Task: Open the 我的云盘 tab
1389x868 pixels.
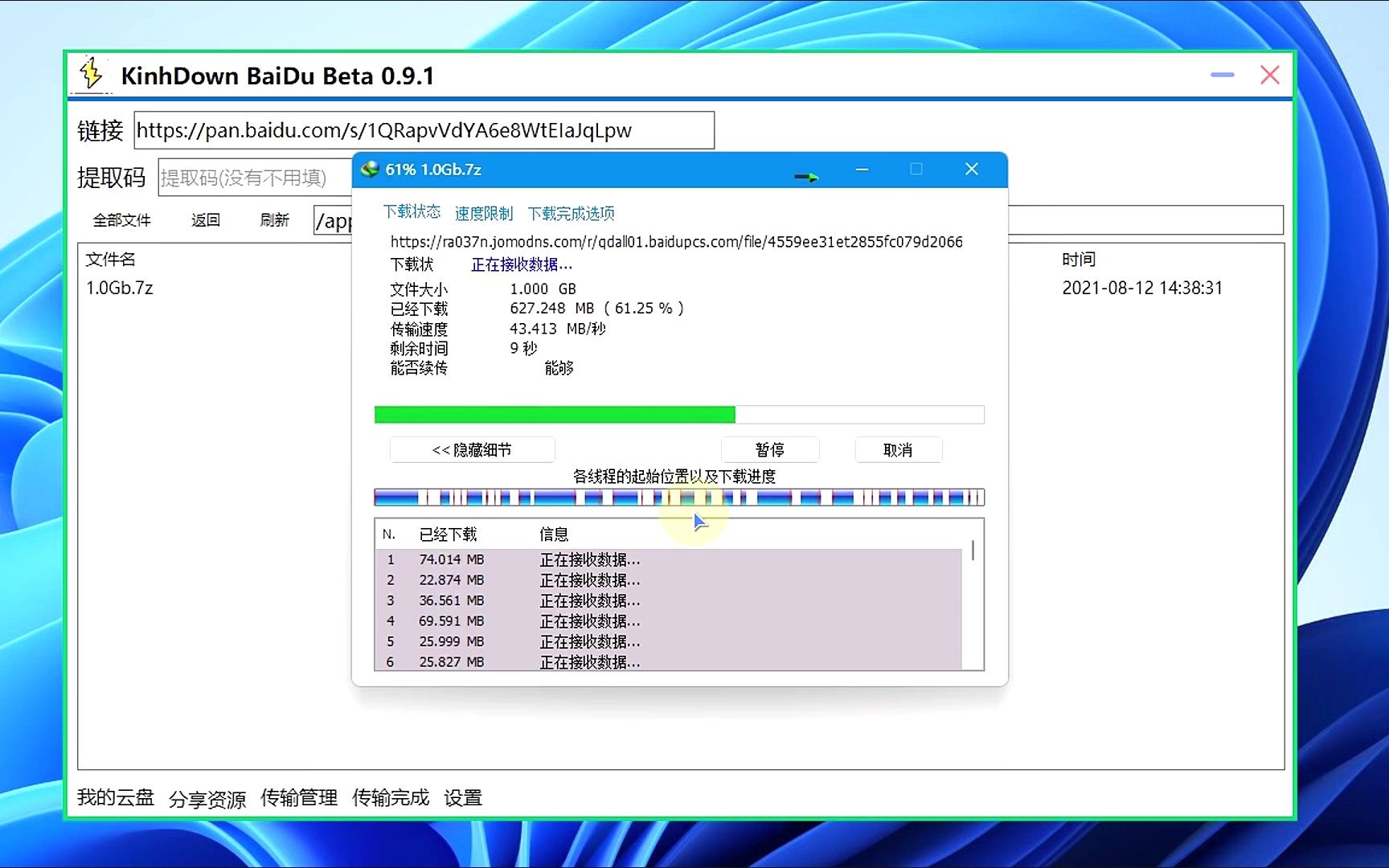Action: (116, 797)
